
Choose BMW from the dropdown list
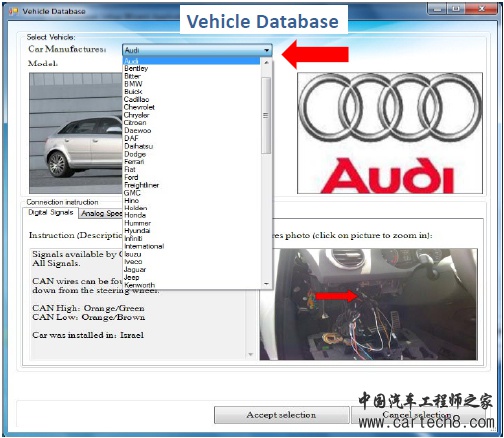pos(192,84)
